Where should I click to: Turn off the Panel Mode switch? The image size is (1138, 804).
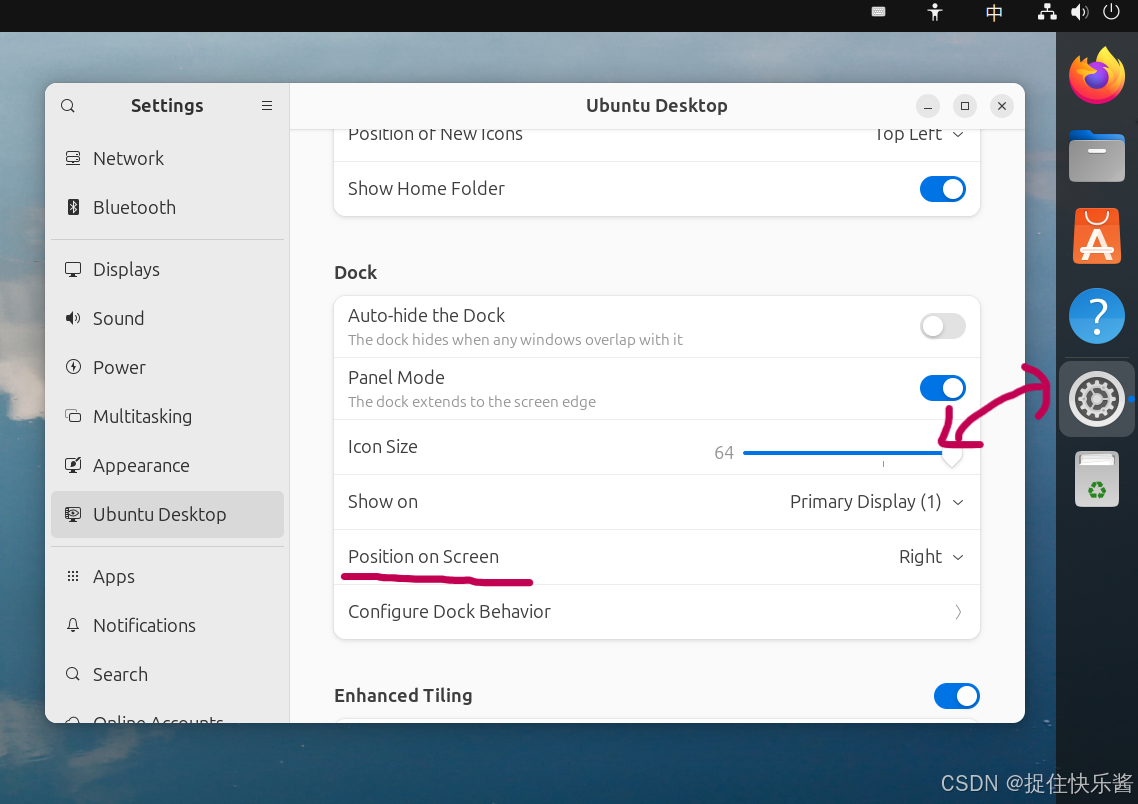click(x=942, y=388)
